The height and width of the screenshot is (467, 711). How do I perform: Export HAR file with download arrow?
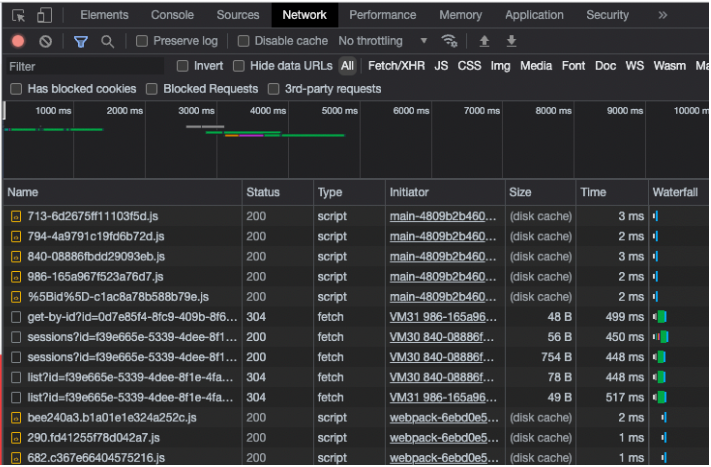(511, 41)
